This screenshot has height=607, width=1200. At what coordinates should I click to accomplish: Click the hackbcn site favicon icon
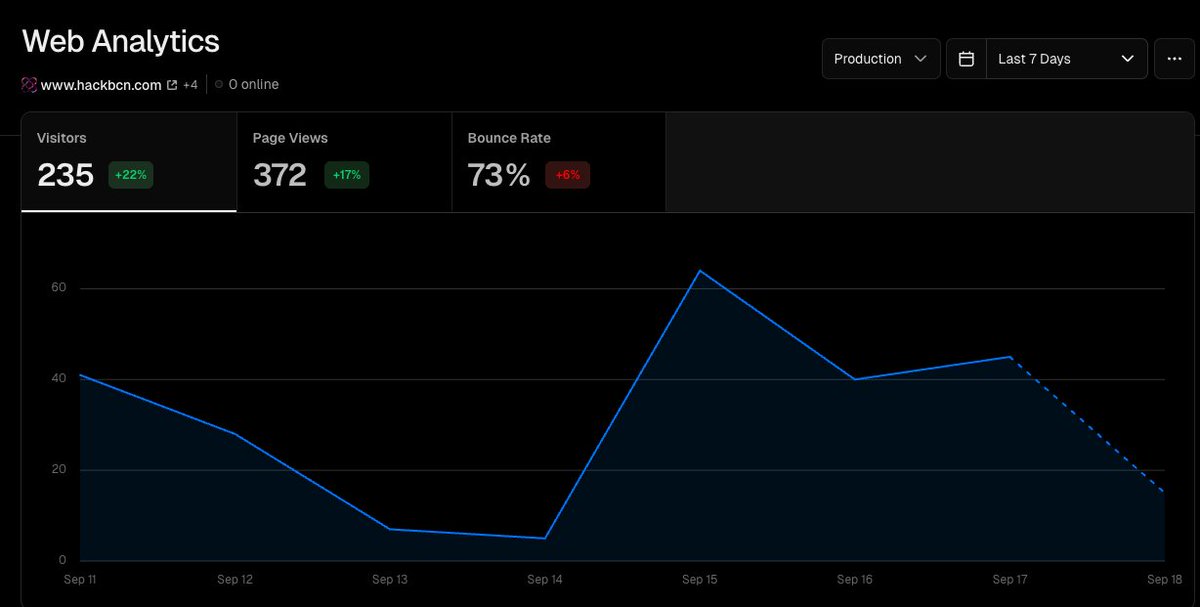(29, 85)
